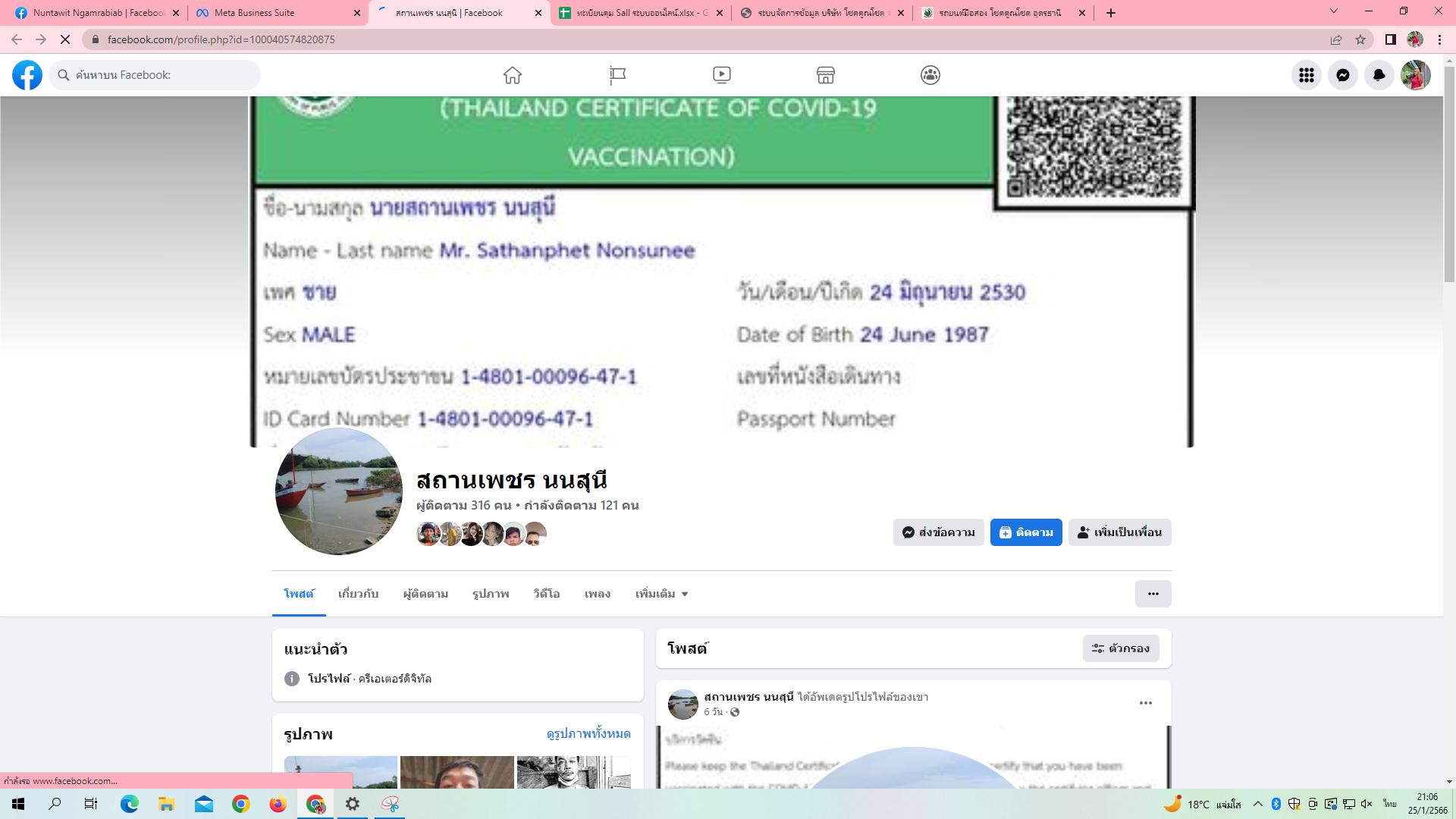
Task: Open post three-dots options menu
Action: point(1145,703)
